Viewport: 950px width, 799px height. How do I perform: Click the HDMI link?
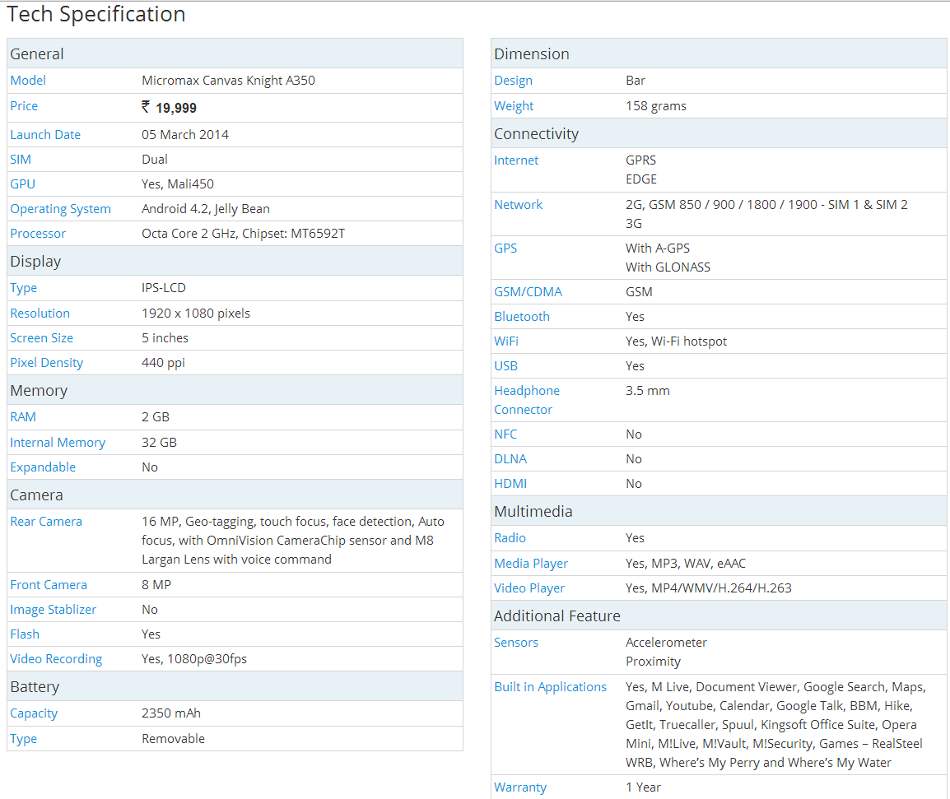510,484
